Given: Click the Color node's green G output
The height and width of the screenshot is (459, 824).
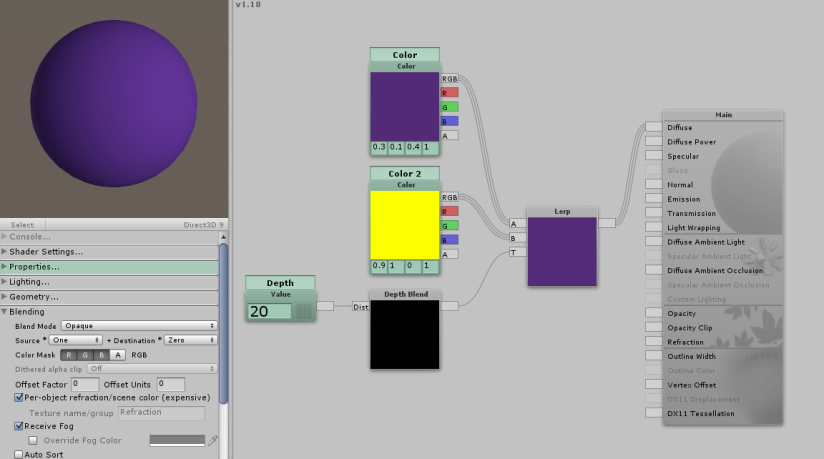Looking at the screenshot, I should [449, 107].
